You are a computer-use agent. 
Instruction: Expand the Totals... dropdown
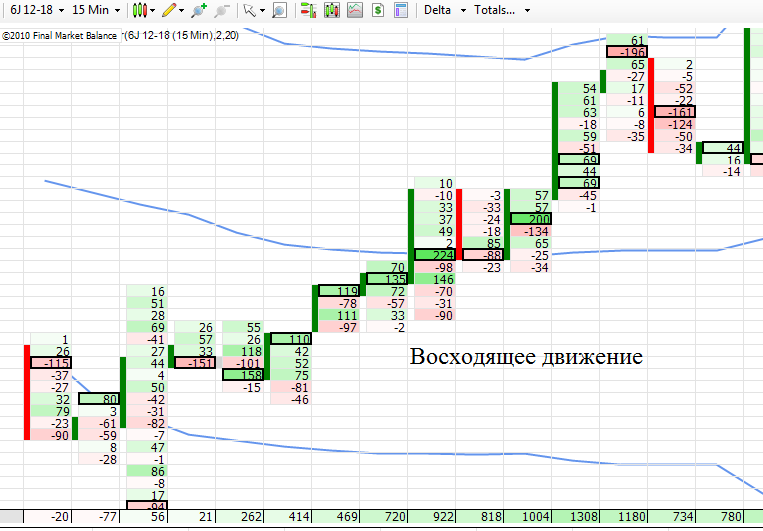tap(502, 10)
